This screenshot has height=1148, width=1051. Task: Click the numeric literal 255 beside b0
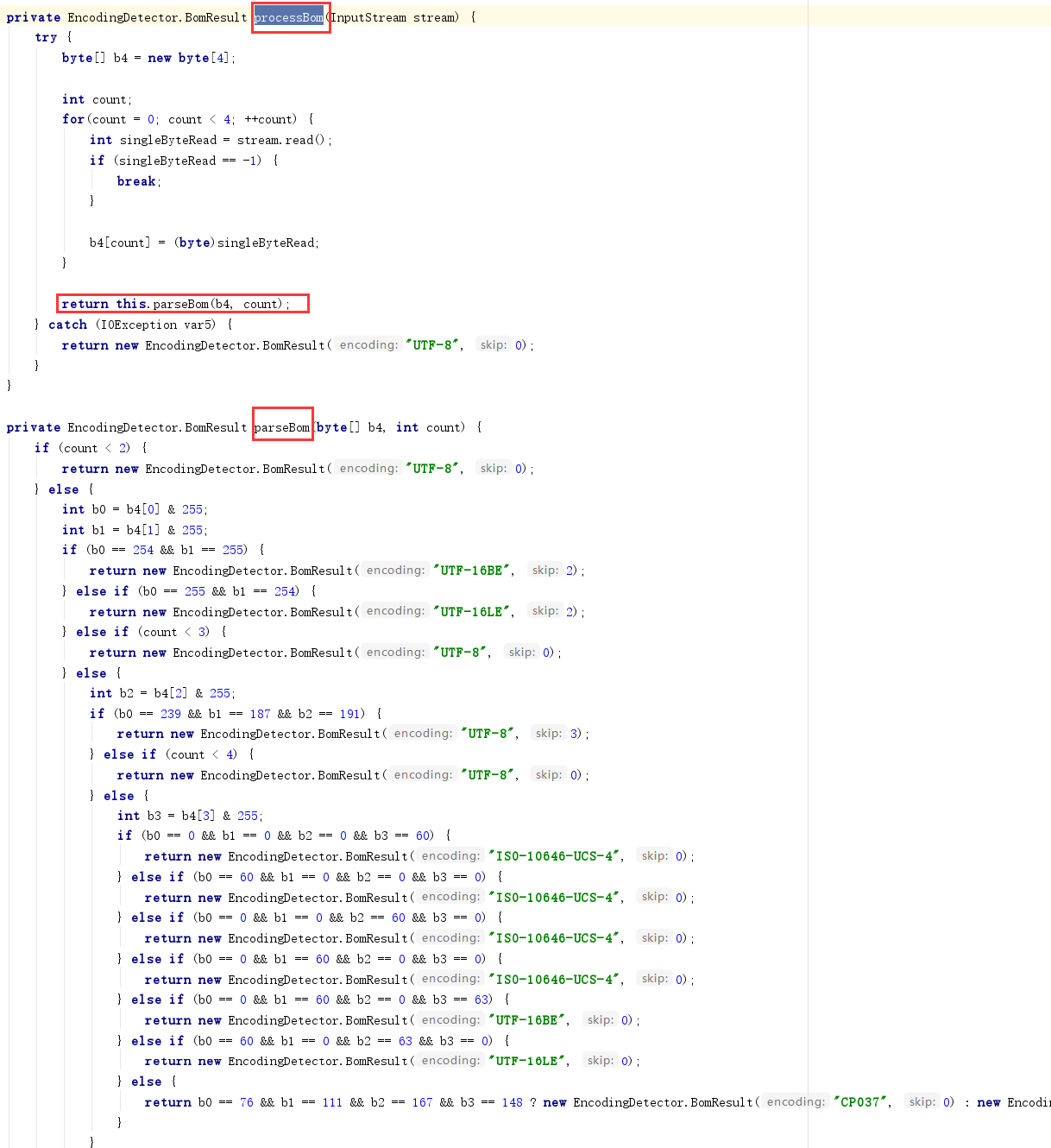pyautogui.click(x=192, y=509)
